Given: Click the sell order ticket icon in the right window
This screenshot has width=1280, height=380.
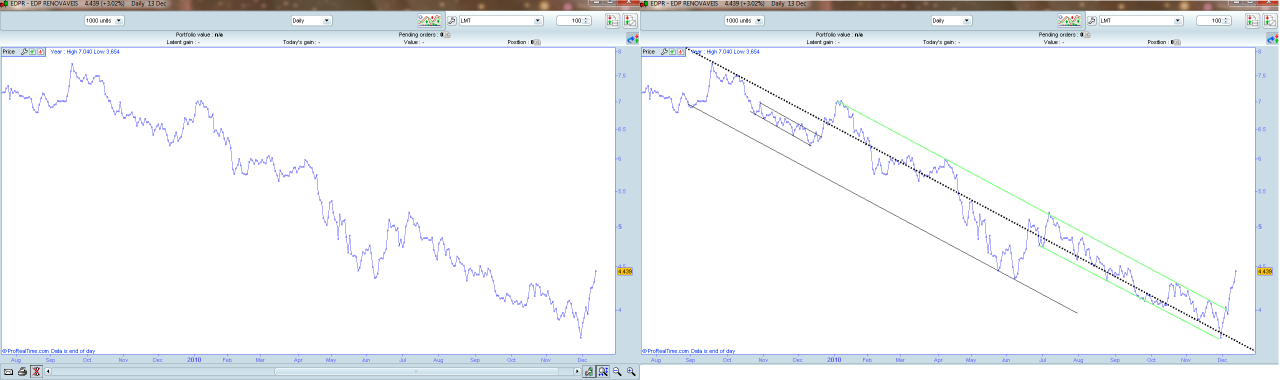Looking at the screenshot, I should [x=1270, y=21].
